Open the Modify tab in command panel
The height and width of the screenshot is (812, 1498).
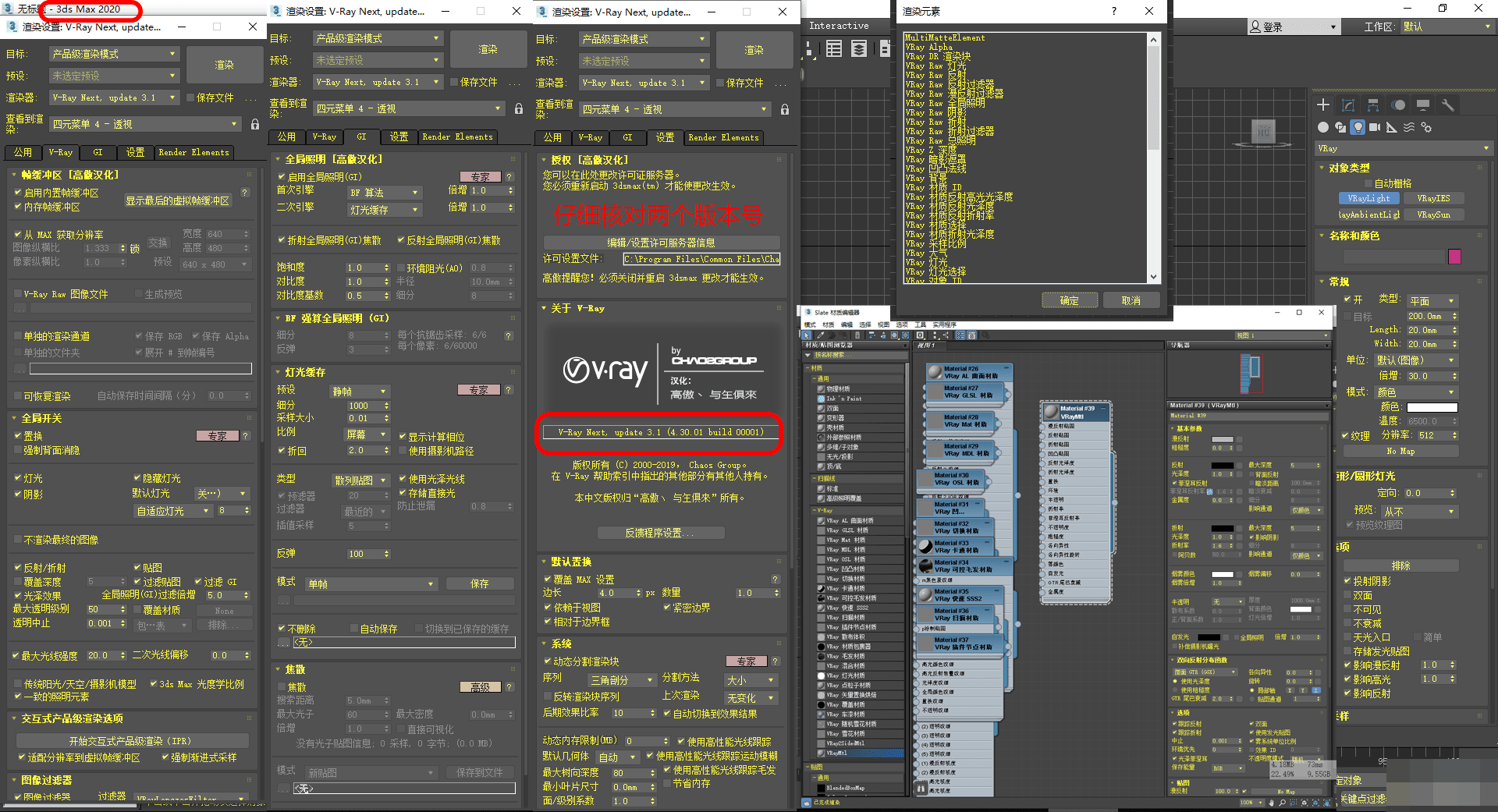pos(1348,105)
